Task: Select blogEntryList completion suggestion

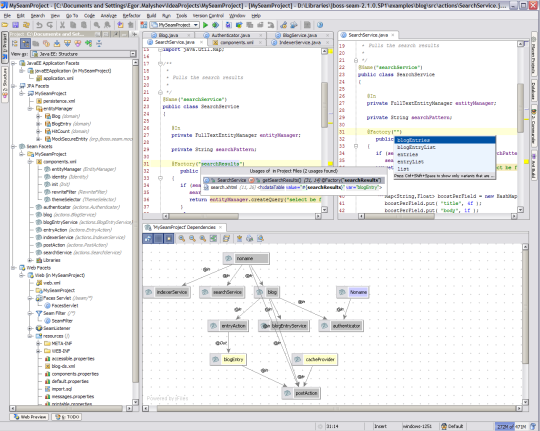Action: pos(445,147)
